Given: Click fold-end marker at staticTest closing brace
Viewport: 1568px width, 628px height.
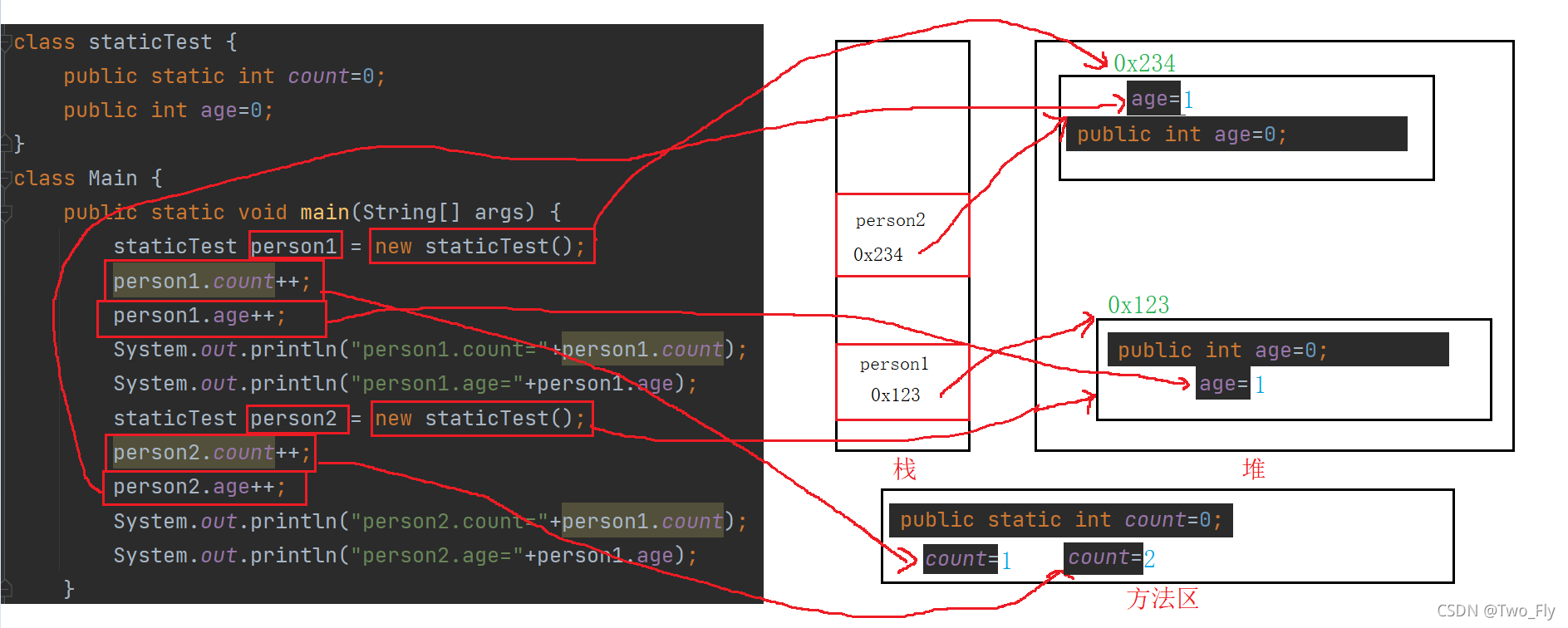Looking at the screenshot, I should tap(7, 144).
